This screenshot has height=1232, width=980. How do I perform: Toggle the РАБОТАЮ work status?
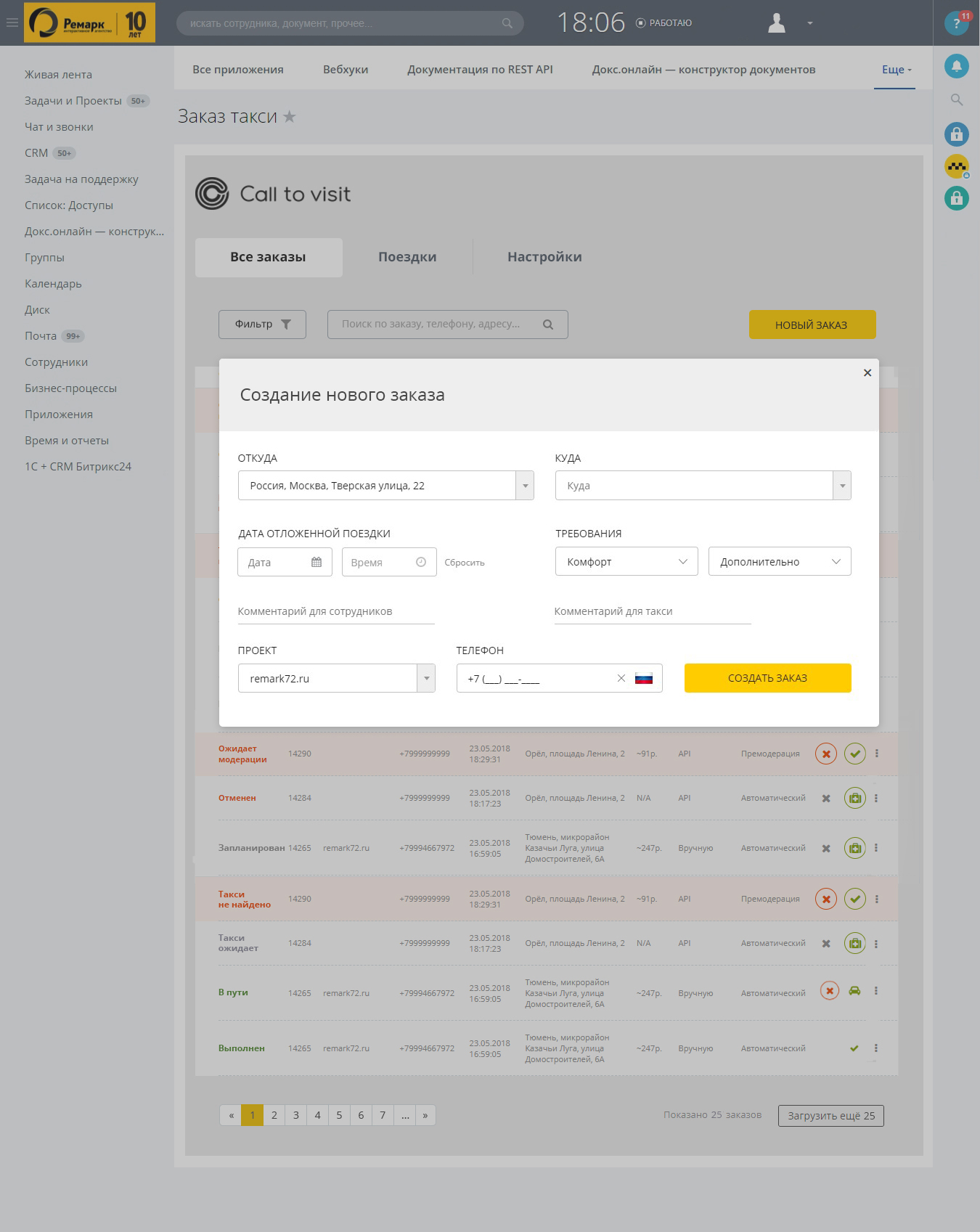coord(663,23)
